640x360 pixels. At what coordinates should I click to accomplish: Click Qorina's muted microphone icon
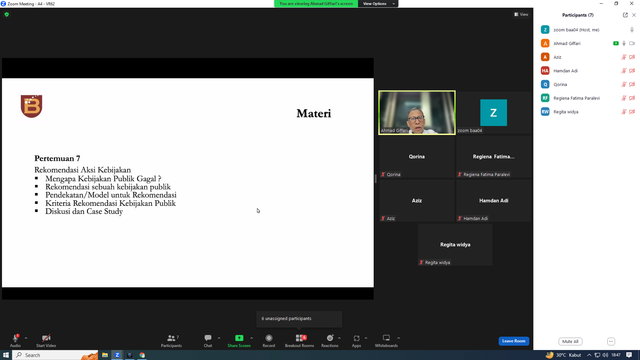point(624,84)
